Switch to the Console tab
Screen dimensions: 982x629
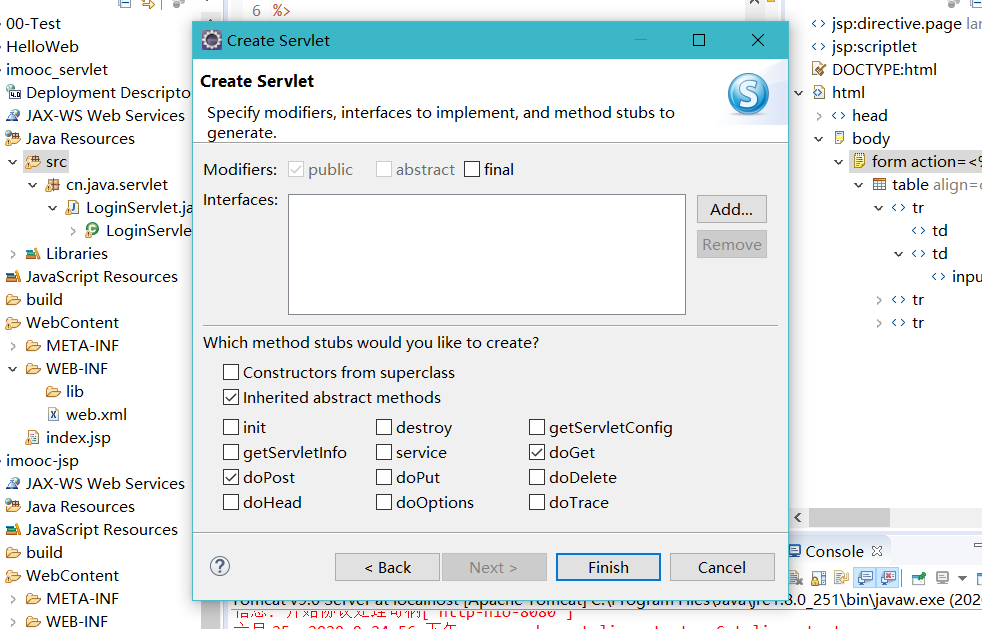point(834,551)
